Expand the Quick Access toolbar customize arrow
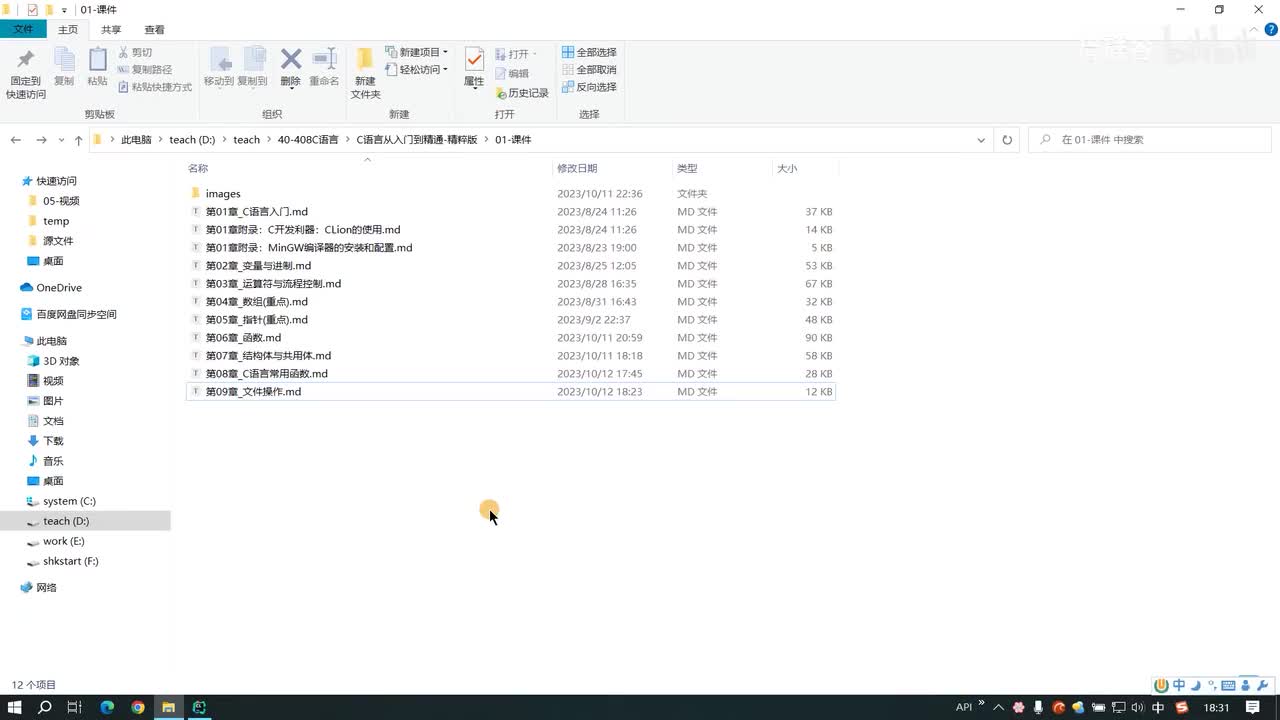 64,10
